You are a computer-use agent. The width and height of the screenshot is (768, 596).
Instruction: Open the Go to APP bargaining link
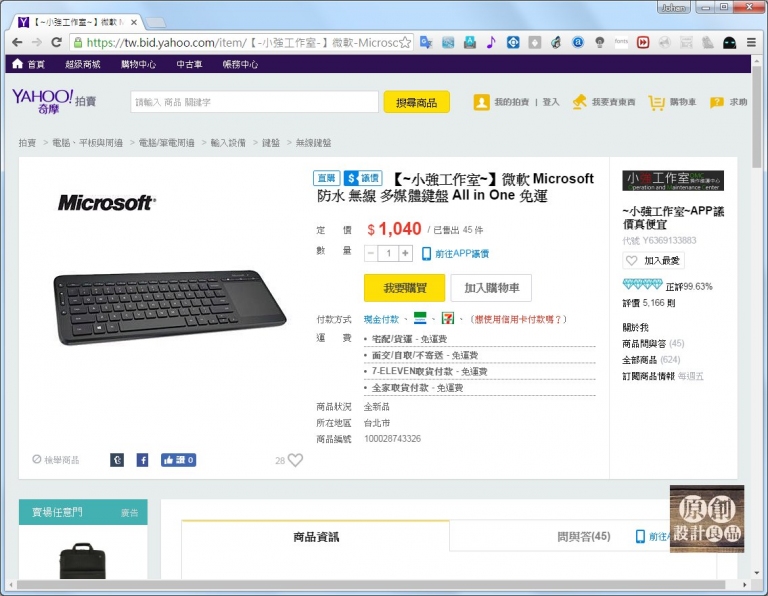pos(455,254)
